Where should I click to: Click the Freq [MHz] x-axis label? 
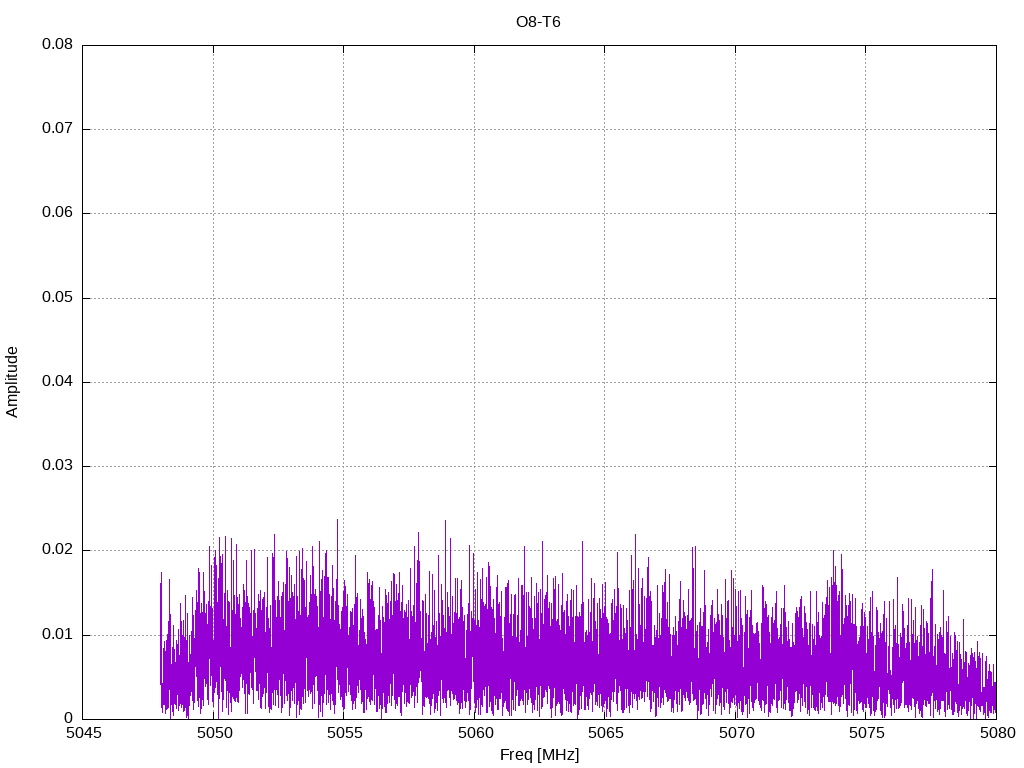[539, 755]
